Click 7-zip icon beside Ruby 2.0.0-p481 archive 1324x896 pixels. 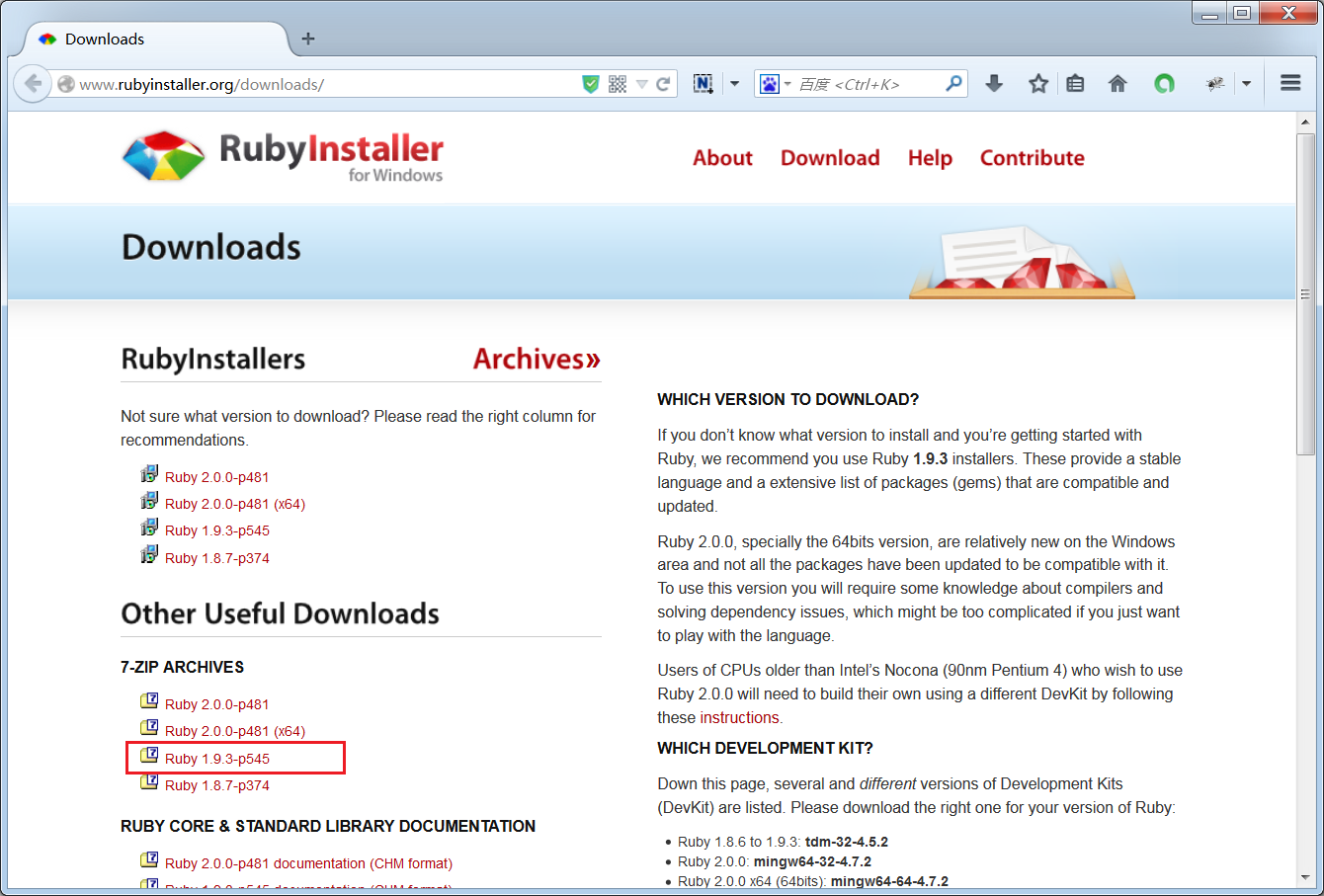pos(149,700)
